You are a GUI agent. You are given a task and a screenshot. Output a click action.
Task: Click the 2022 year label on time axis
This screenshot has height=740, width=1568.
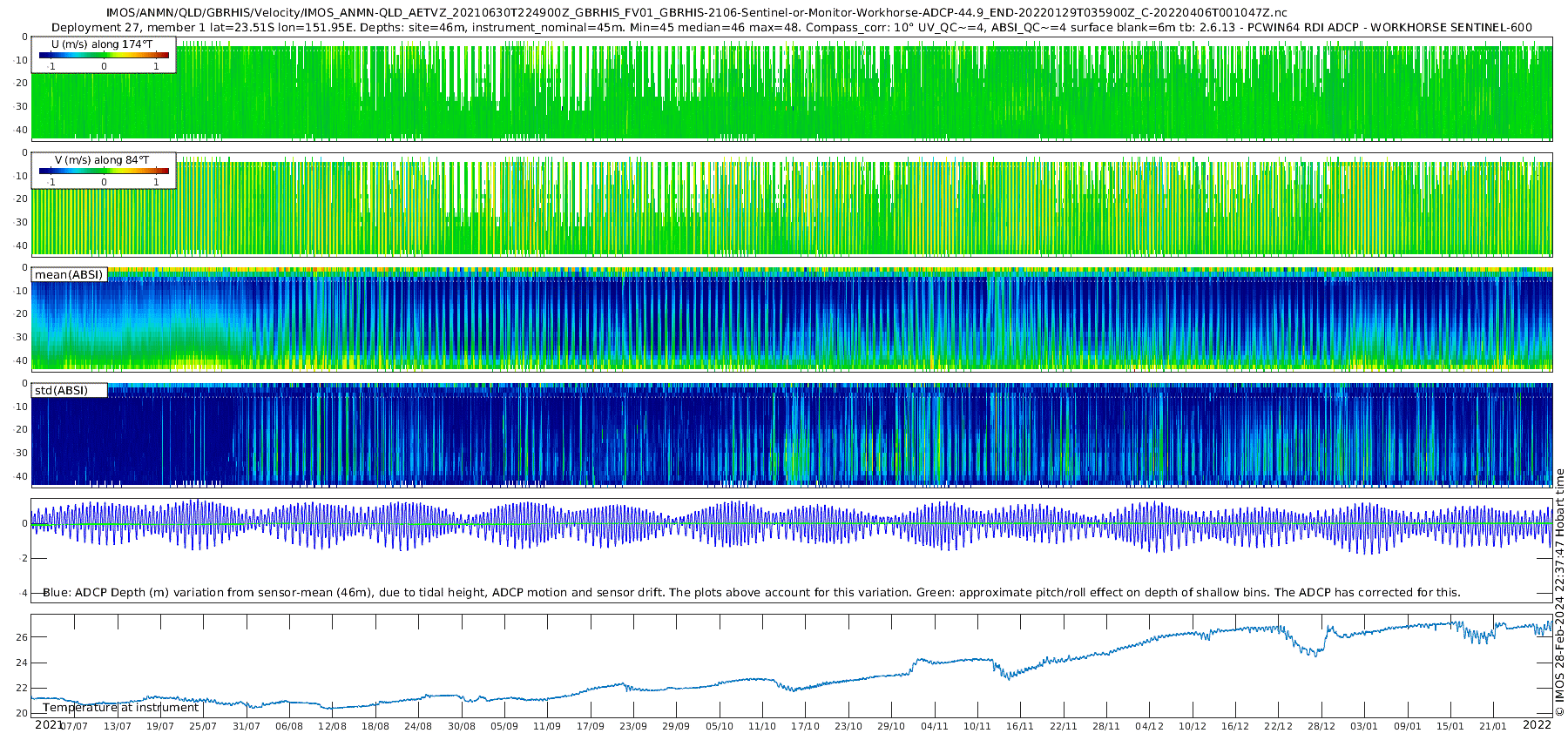(x=1537, y=725)
